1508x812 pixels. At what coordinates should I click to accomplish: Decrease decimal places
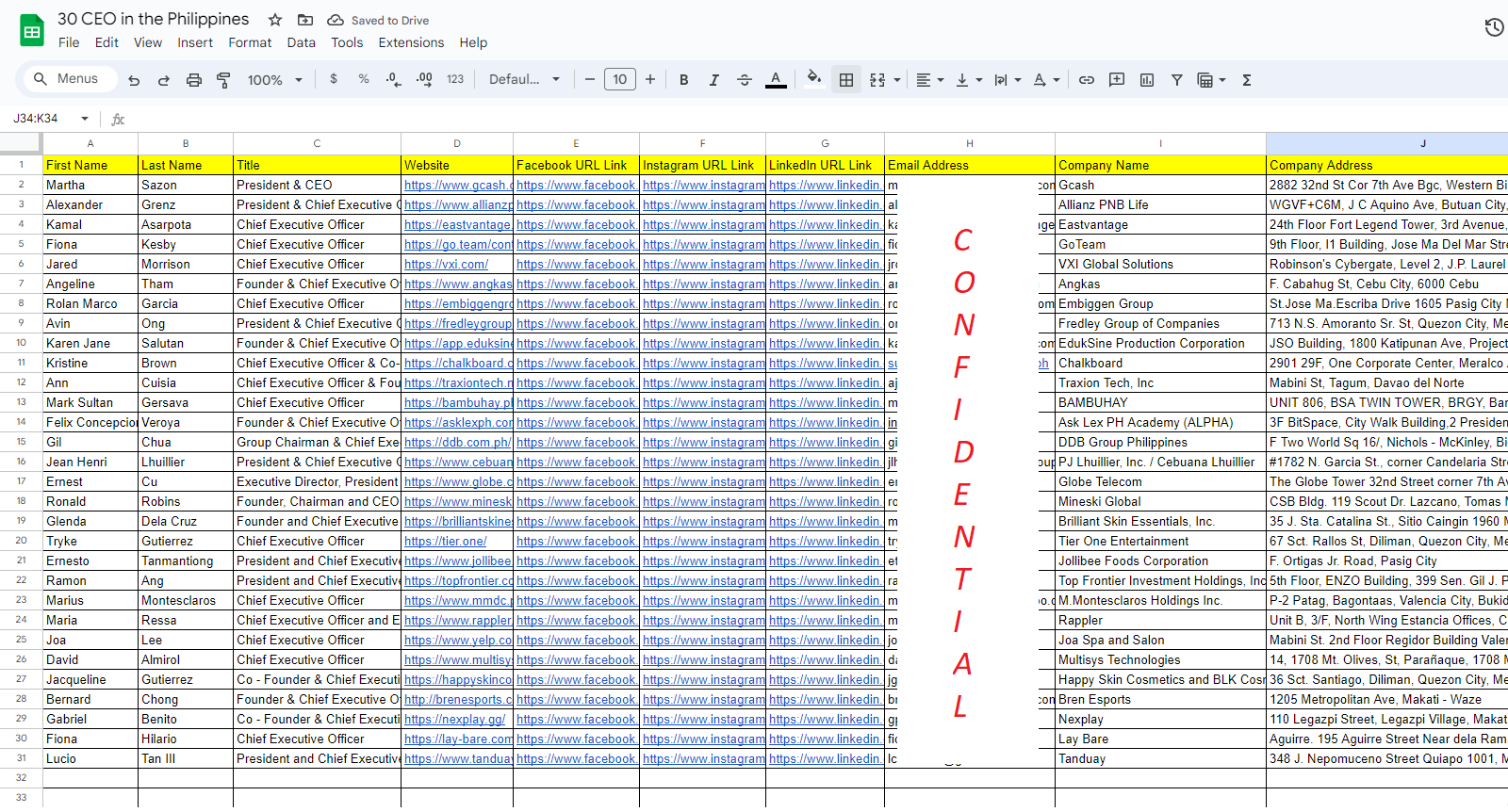[393, 80]
